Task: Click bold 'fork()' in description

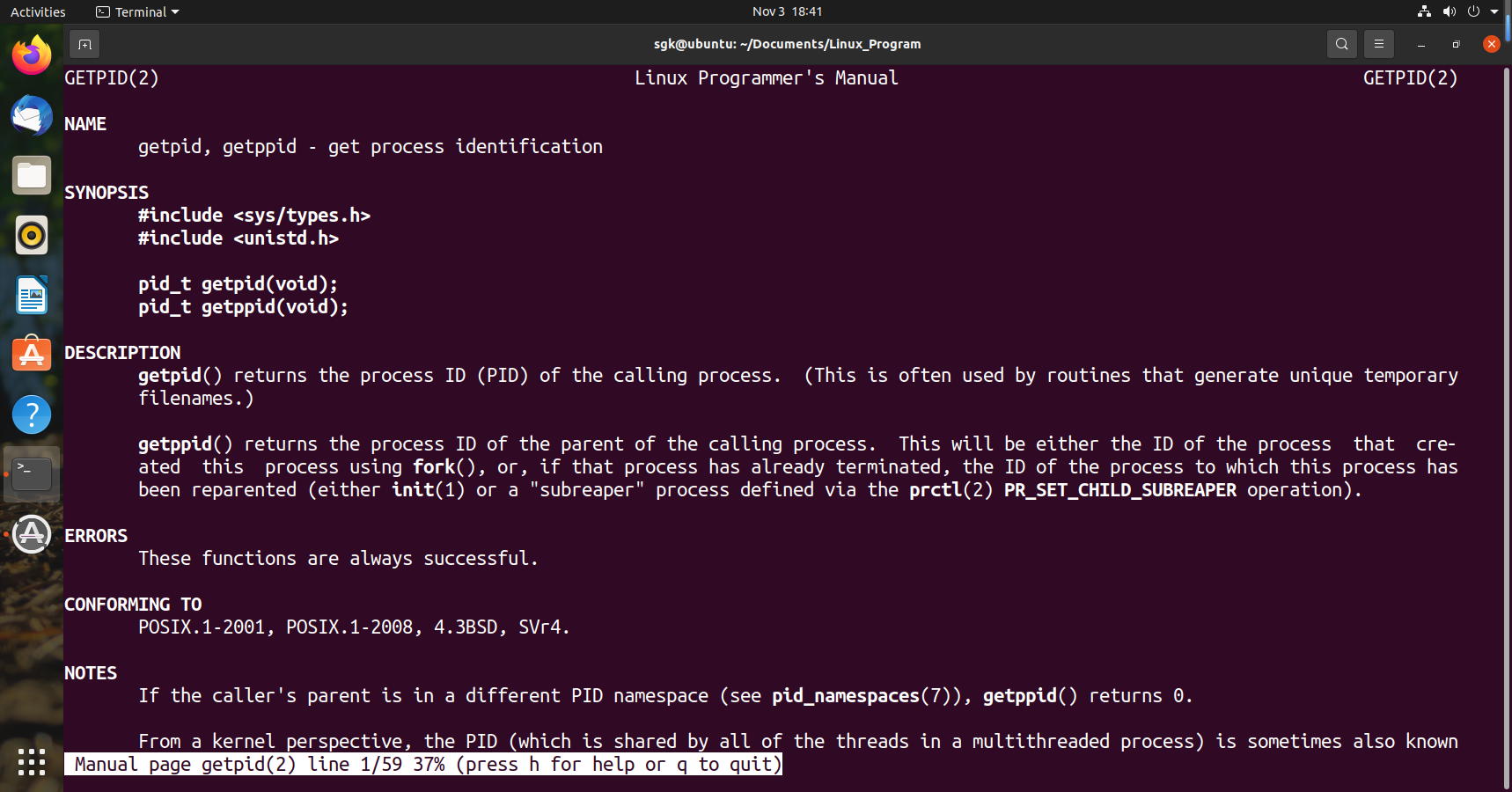Action: pos(444,467)
